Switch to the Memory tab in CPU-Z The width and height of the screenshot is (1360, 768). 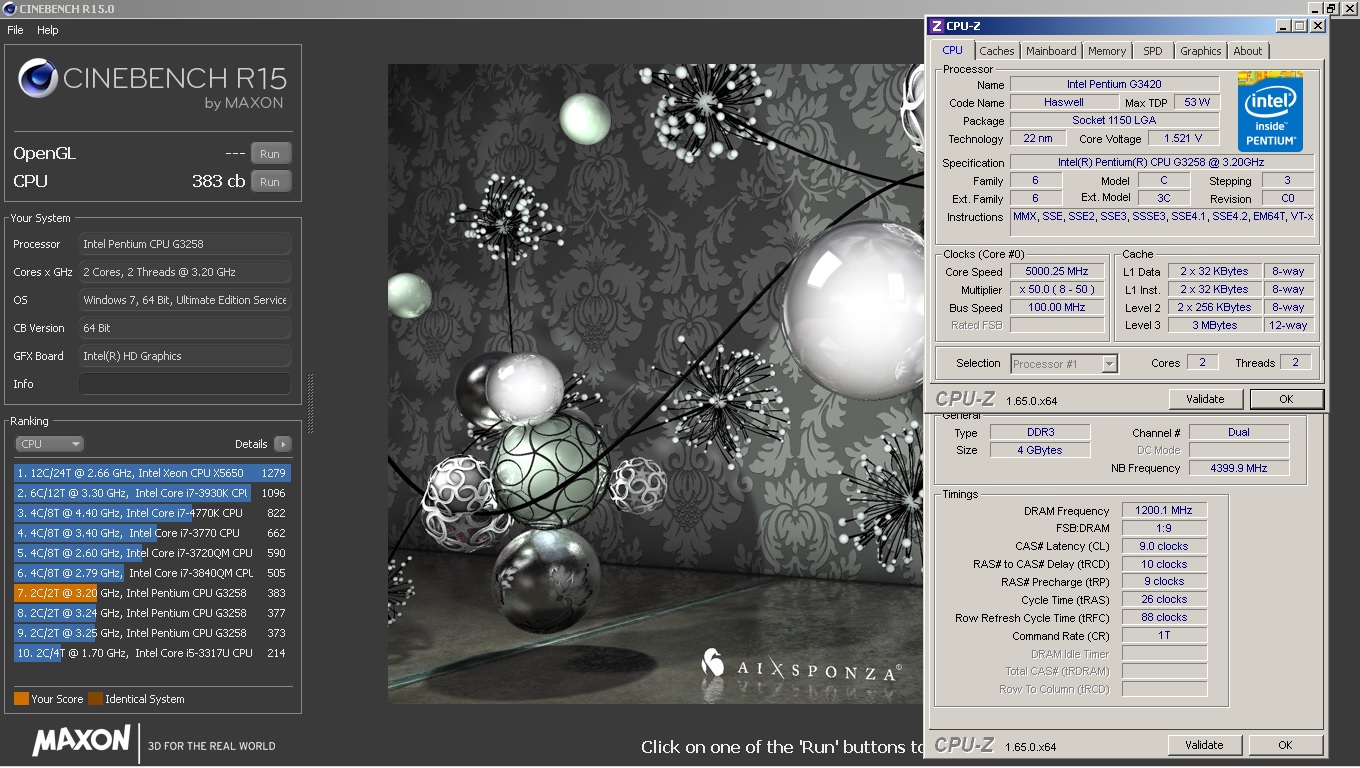[1107, 51]
